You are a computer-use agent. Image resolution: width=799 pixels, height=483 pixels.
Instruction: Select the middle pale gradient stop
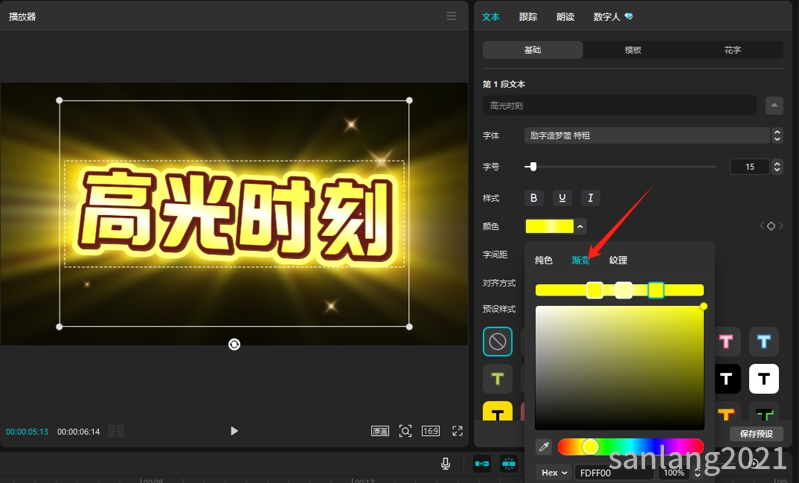click(x=624, y=290)
